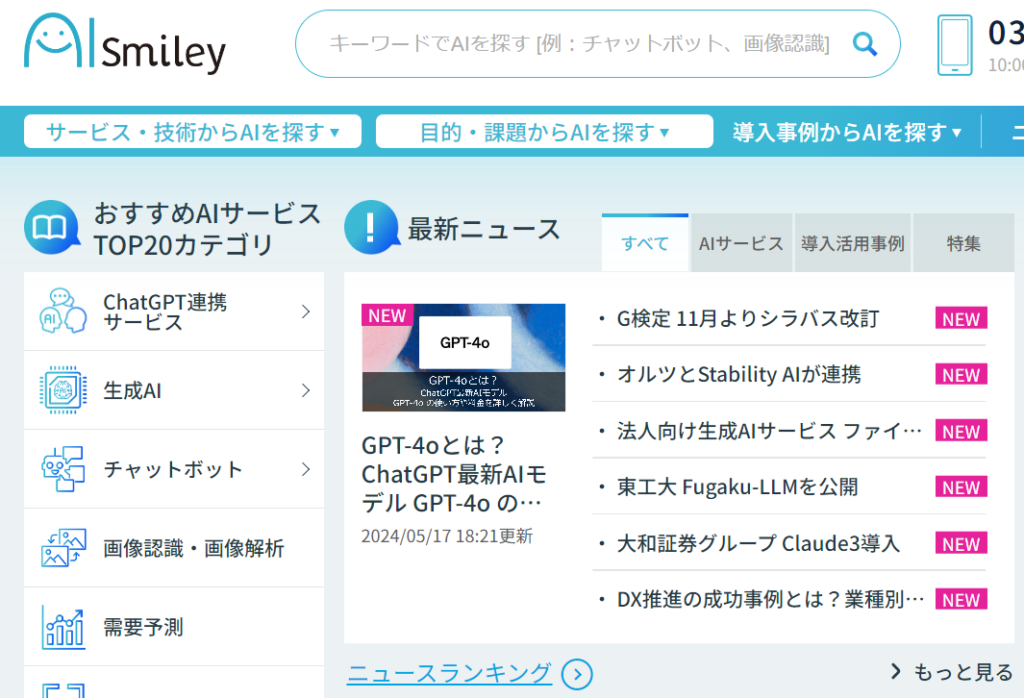Expand 生成AI row chevron
Screen dimensions: 1024x698
coord(306,390)
